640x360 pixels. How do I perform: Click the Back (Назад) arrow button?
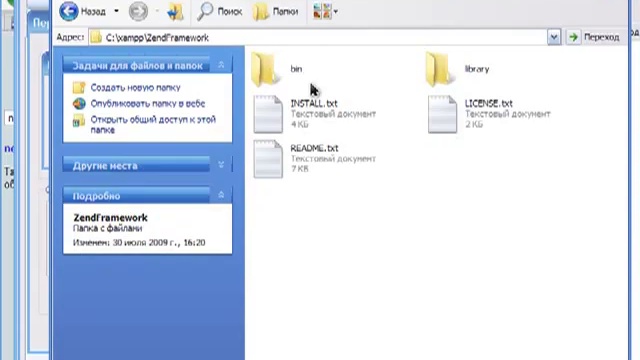(x=69, y=11)
